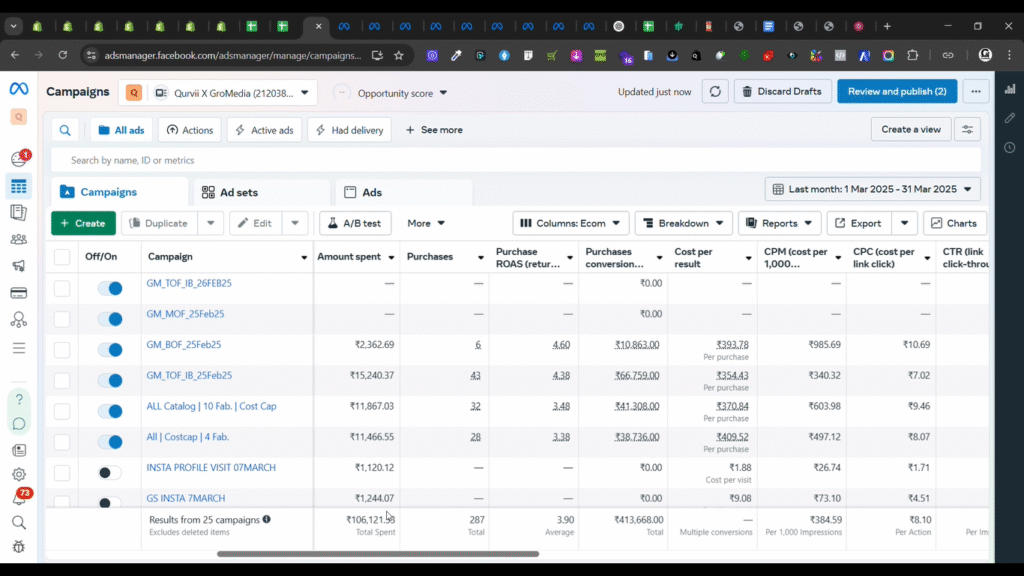Screen dimensions: 1024x576
Task: Check the box for GM_TOF_IB_25Feb25 row
Action: click(x=62, y=380)
